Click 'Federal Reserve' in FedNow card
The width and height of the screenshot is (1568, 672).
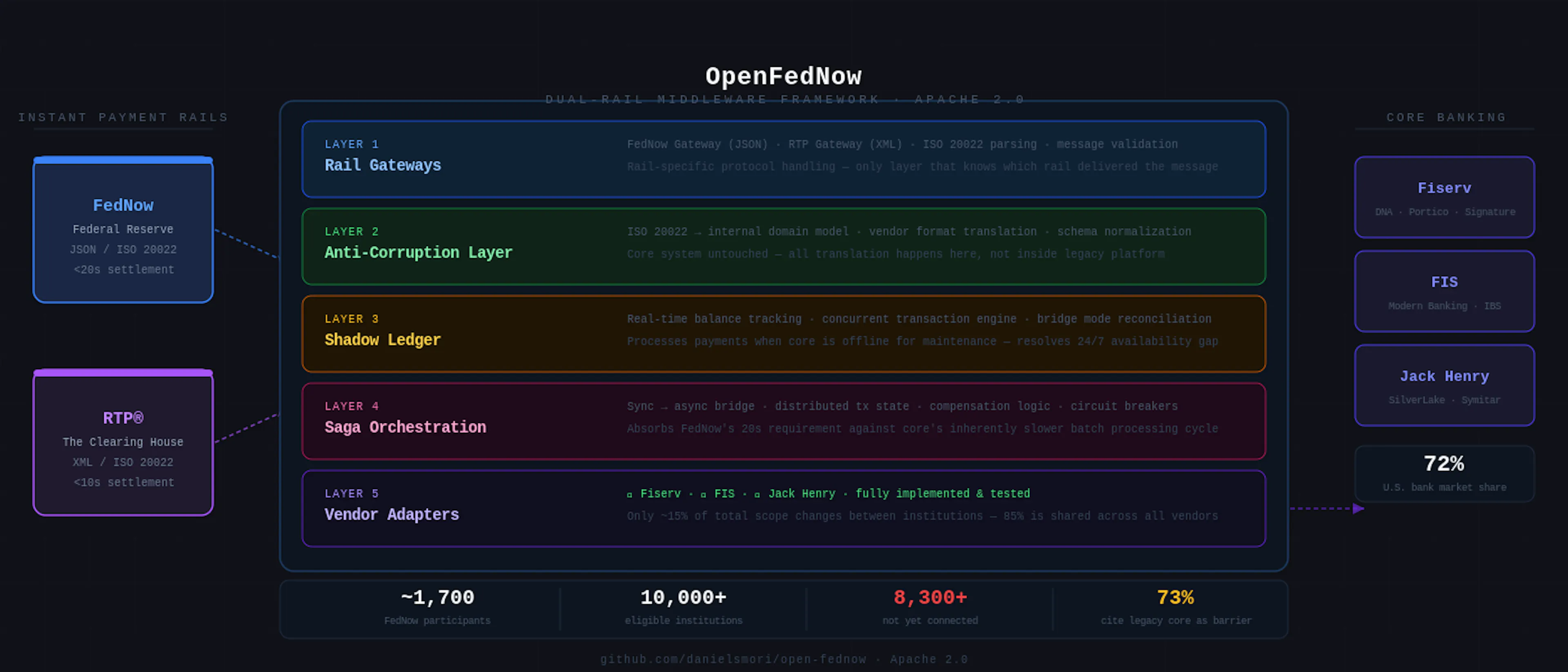[x=123, y=229]
